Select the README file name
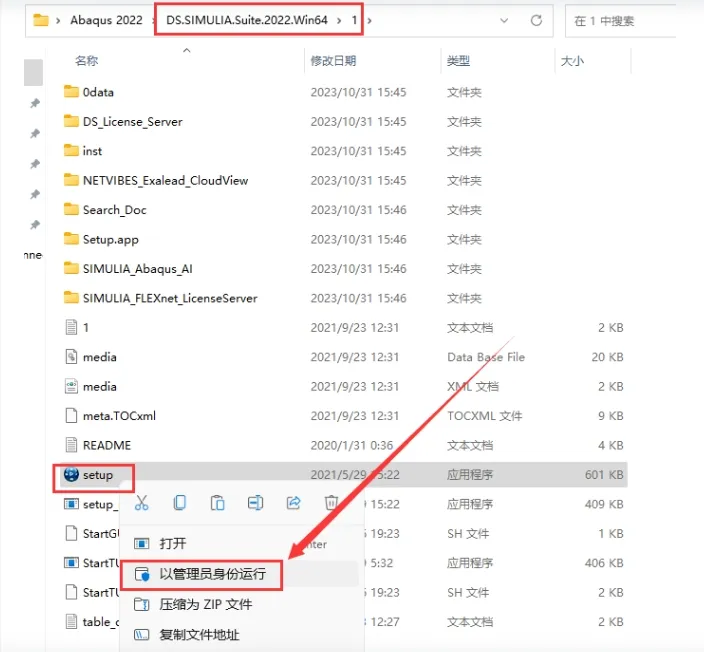Viewport: 704px width, 652px height. [107, 445]
